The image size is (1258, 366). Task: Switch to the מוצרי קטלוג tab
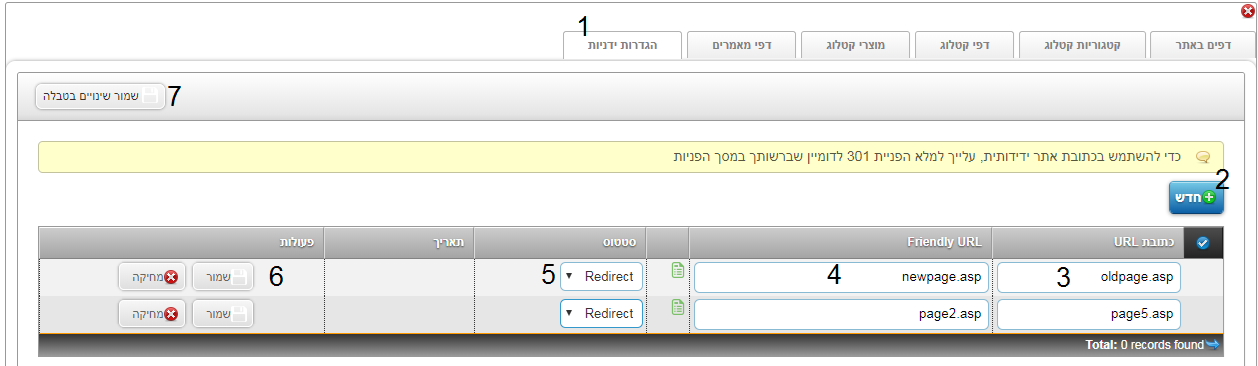click(854, 45)
